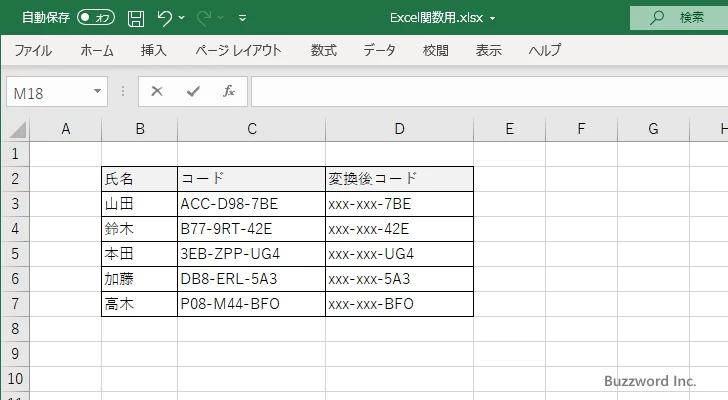Open the Undo history dropdown arrow

[182, 18]
